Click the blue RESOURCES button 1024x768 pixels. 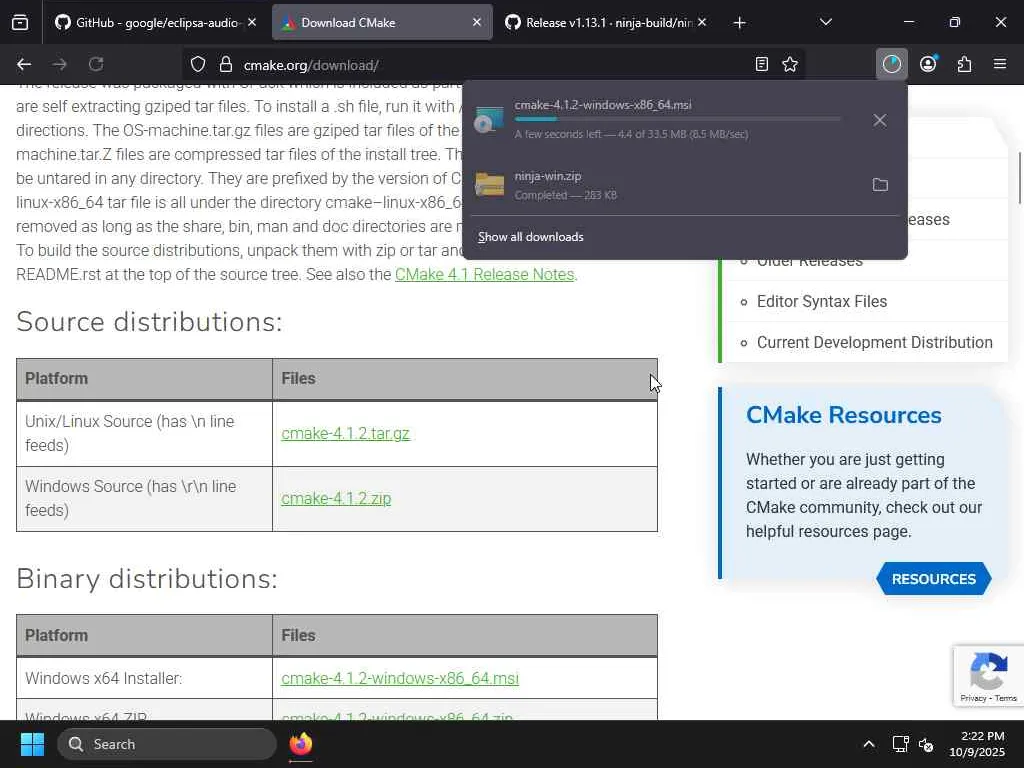pos(934,579)
